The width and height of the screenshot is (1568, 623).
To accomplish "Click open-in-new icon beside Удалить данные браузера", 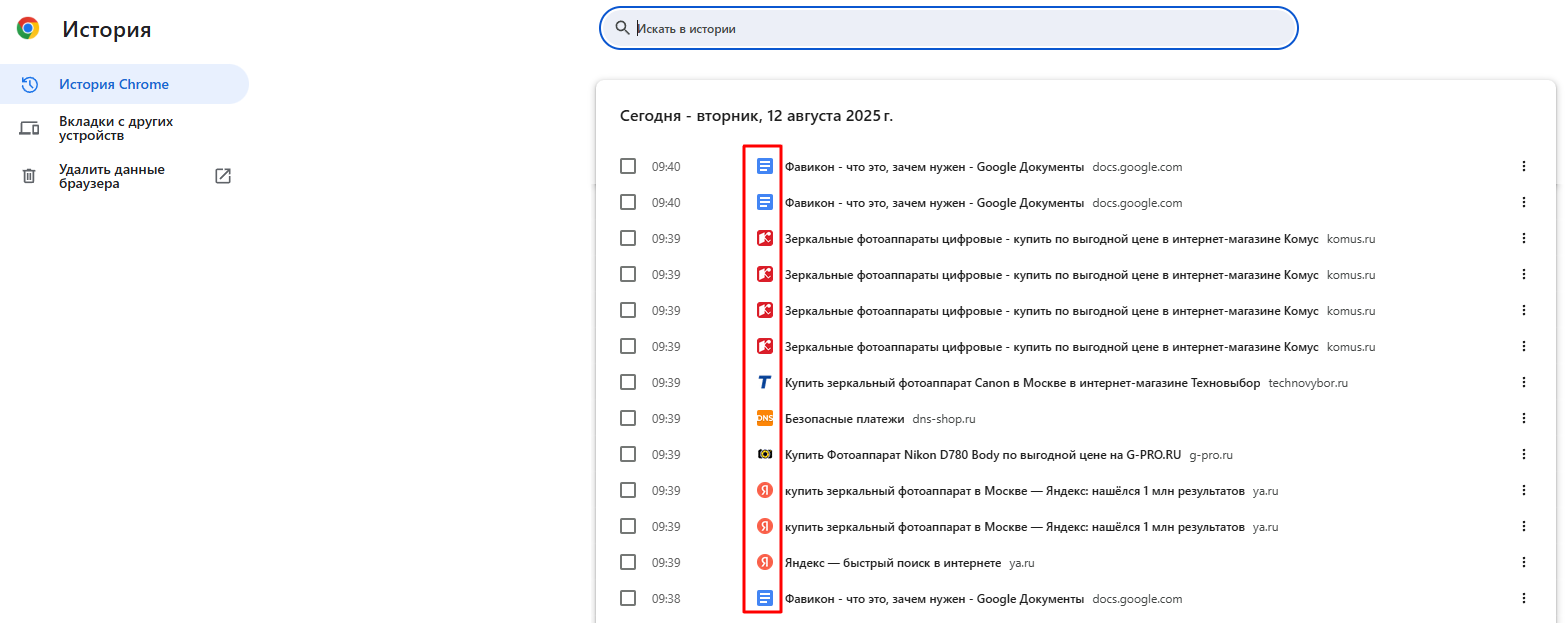I will 223,176.
